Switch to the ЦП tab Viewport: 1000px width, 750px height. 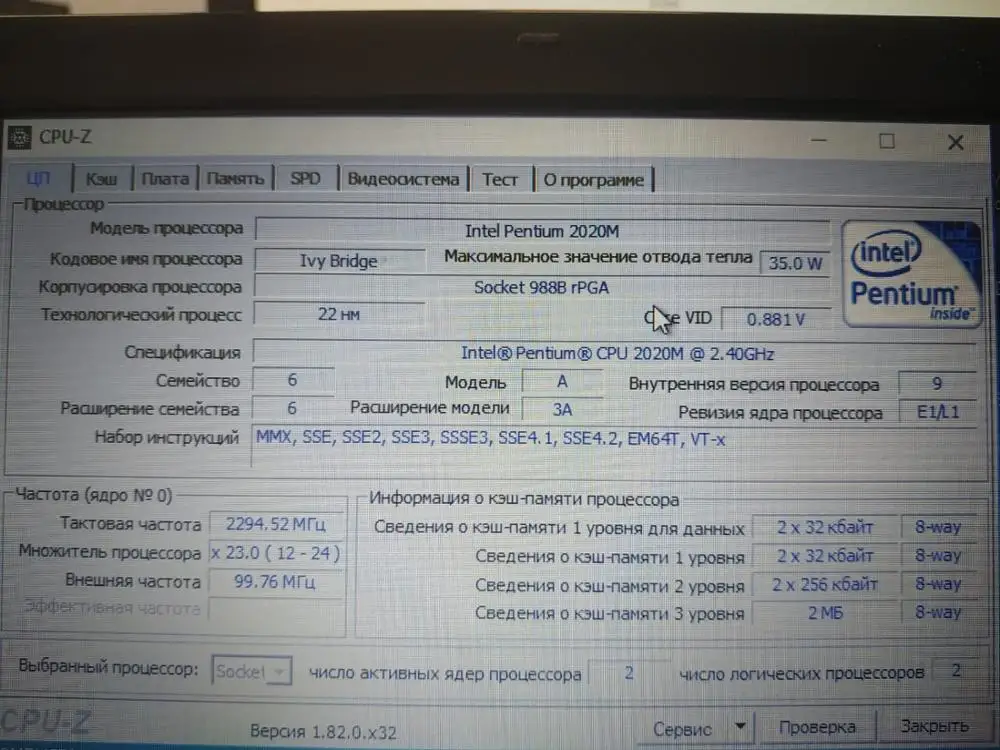pos(38,178)
